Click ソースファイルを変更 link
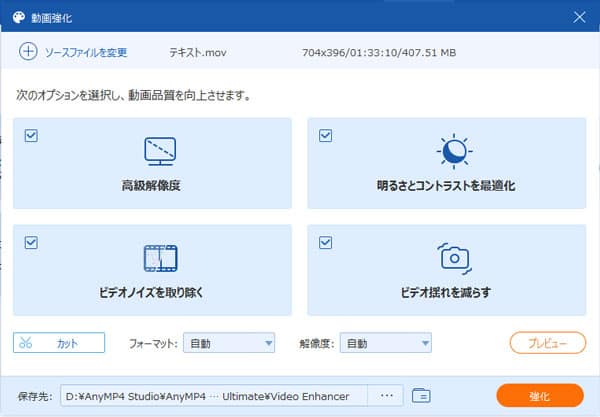The height and width of the screenshot is (417, 600). 86,52
